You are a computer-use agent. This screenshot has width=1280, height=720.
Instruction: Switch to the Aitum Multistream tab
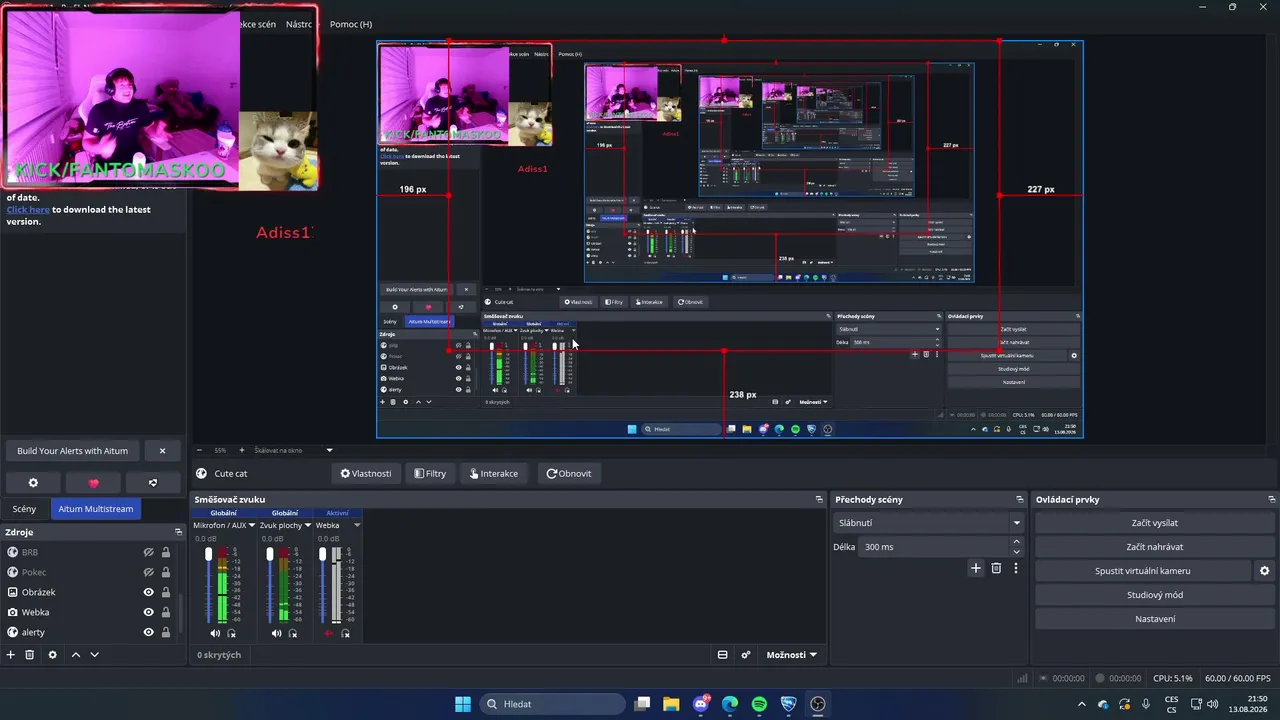[x=96, y=509]
